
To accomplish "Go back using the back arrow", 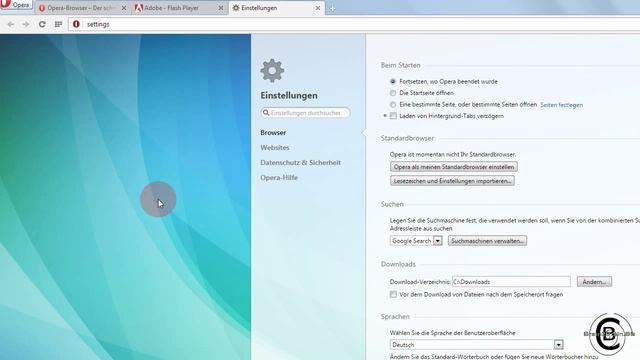I will pyautogui.click(x=11, y=24).
